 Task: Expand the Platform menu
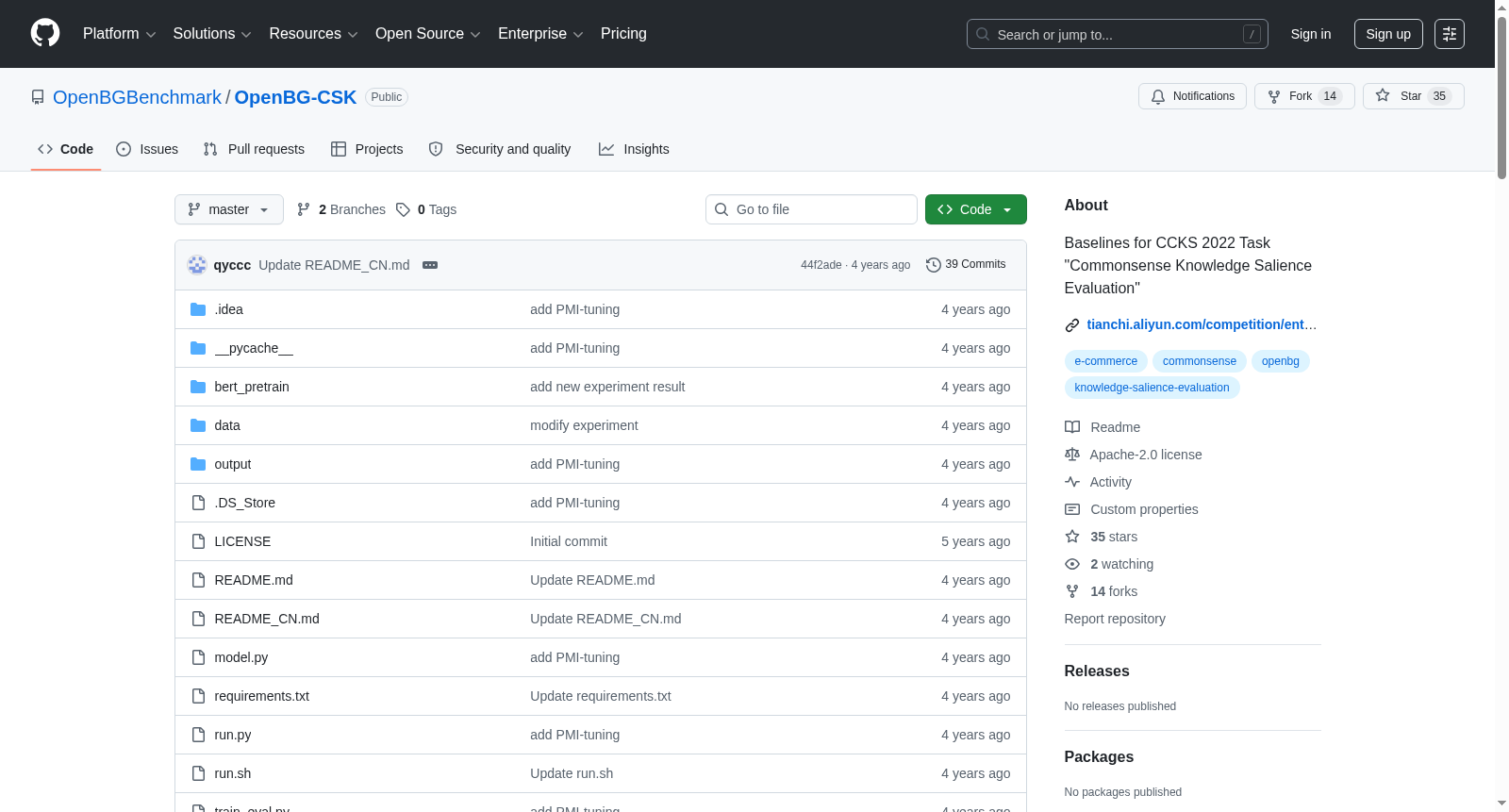(x=119, y=34)
